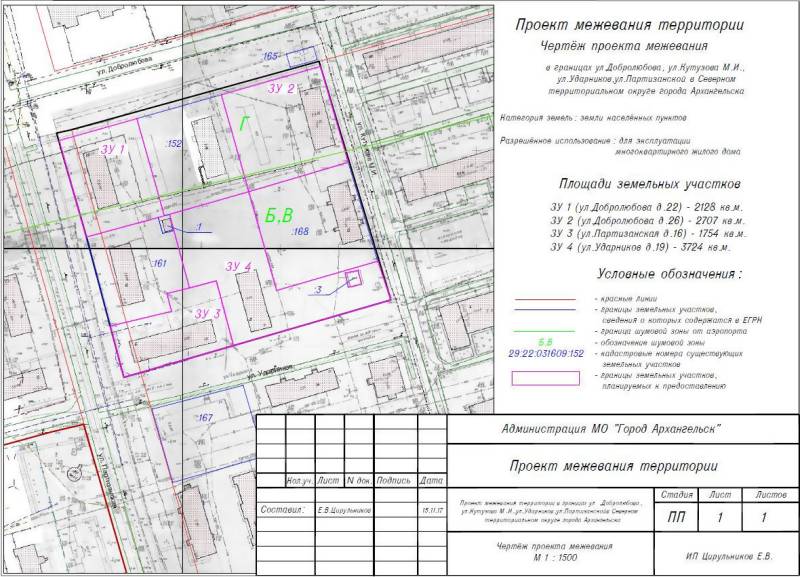Click the 'Условные обозначения' legend heading
The height and width of the screenshot is (577, 800).
(670, 274)
